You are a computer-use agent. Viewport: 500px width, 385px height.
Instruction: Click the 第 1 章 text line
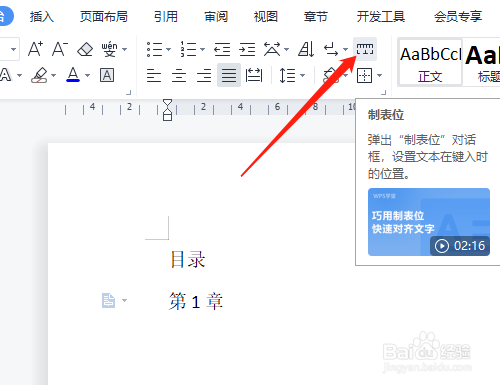click(x=196, y=301)
